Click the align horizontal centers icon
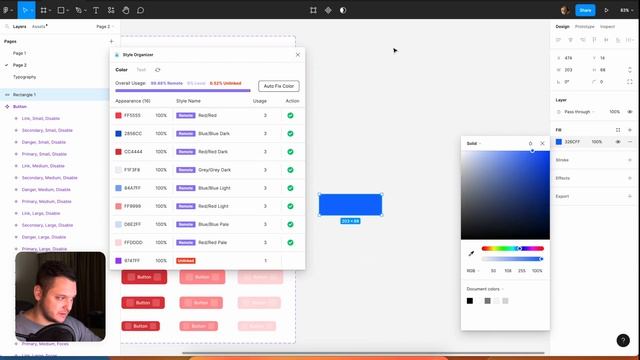The image size is (640, 360). [x=570, y=40]
